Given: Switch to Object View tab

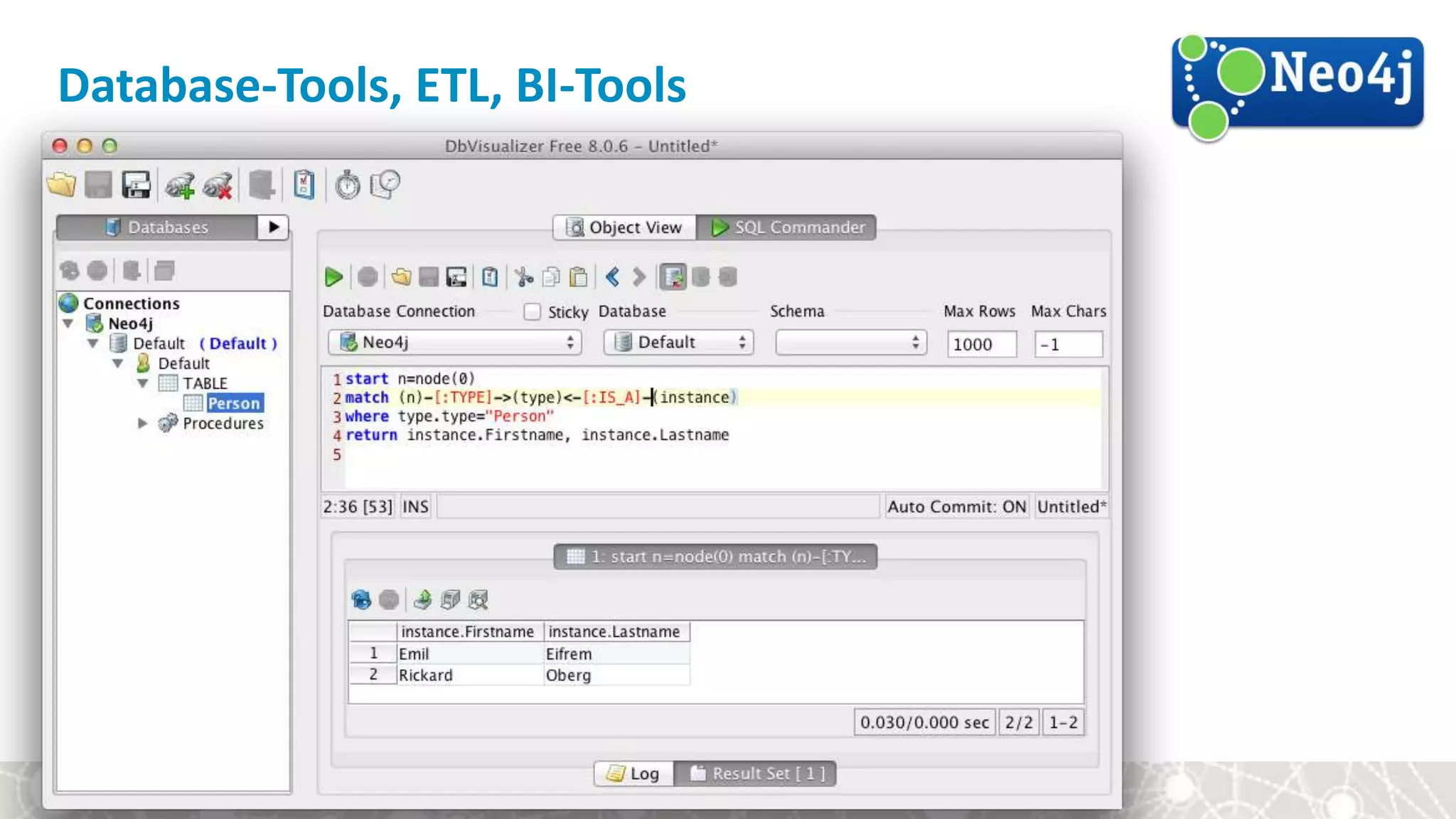Looking at the screenshot, I should (x=625, y=227).
